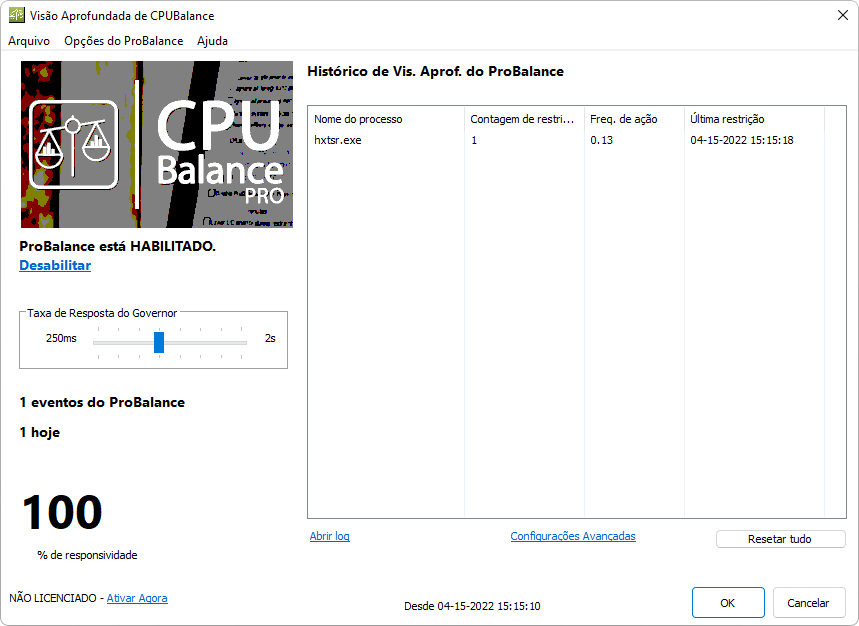Sort by Nome do processo column
The height and width of the screenshot is (626, 859).
[386, 119]
